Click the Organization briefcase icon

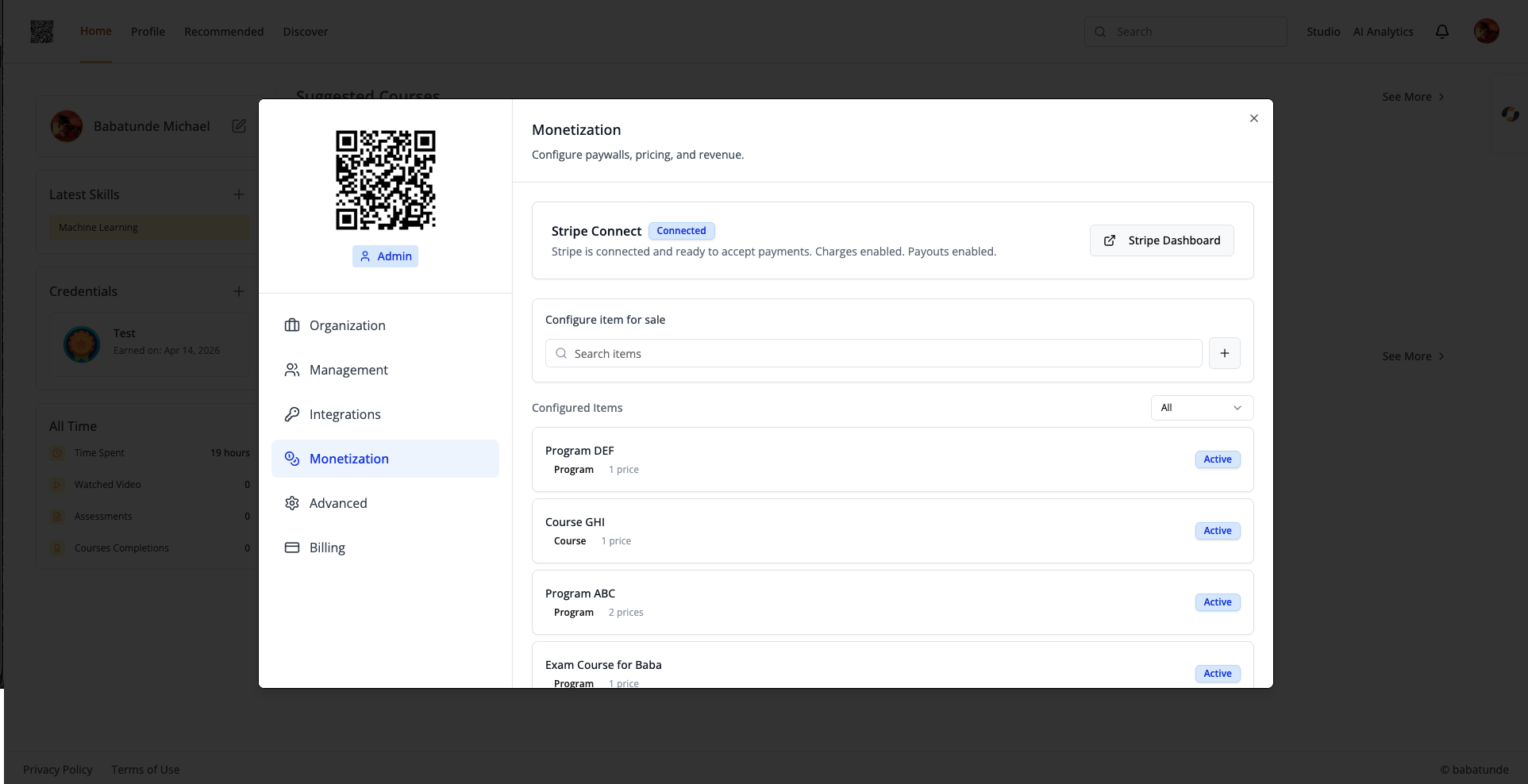(292, 325)
